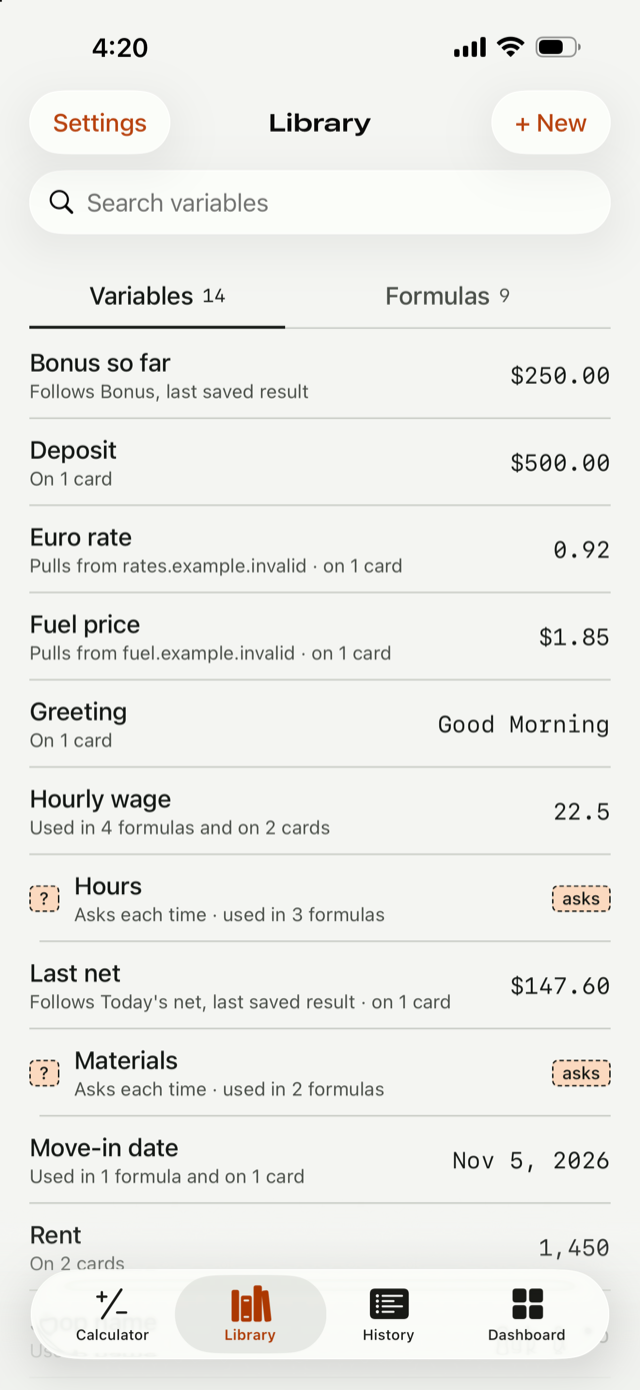Screen dimensions: 640x1390
Task: Tap the Wi-Fi status icon
Action: tap(511, 47)
